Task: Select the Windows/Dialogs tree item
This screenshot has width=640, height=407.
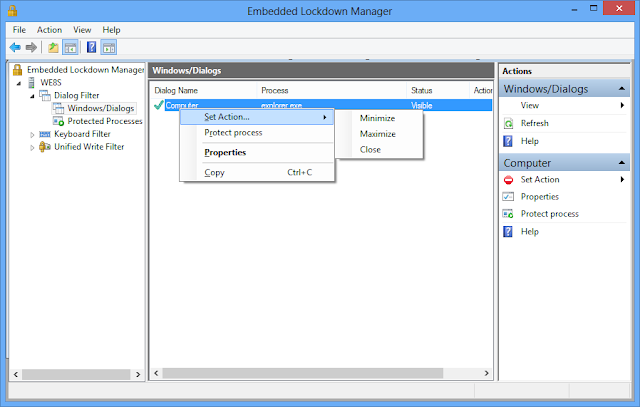Action: click(101, 108)
